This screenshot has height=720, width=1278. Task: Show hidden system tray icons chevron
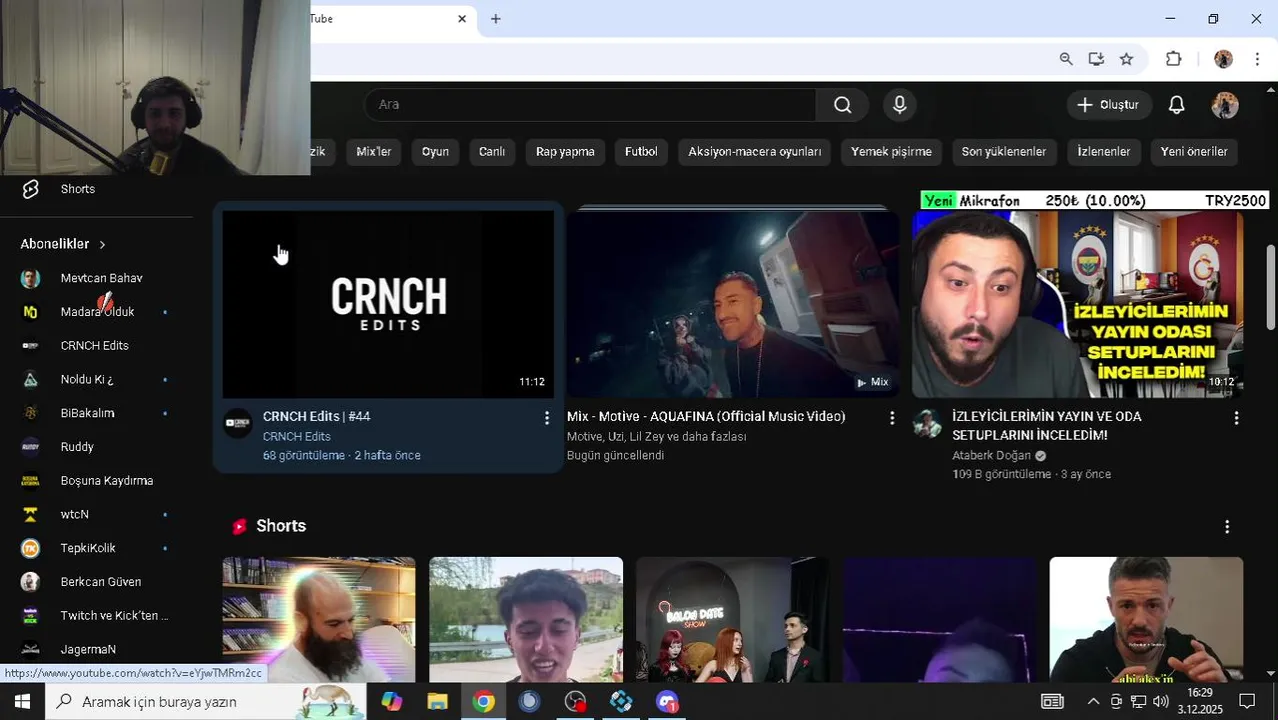pyautogui.click(x=1093, y=702)
